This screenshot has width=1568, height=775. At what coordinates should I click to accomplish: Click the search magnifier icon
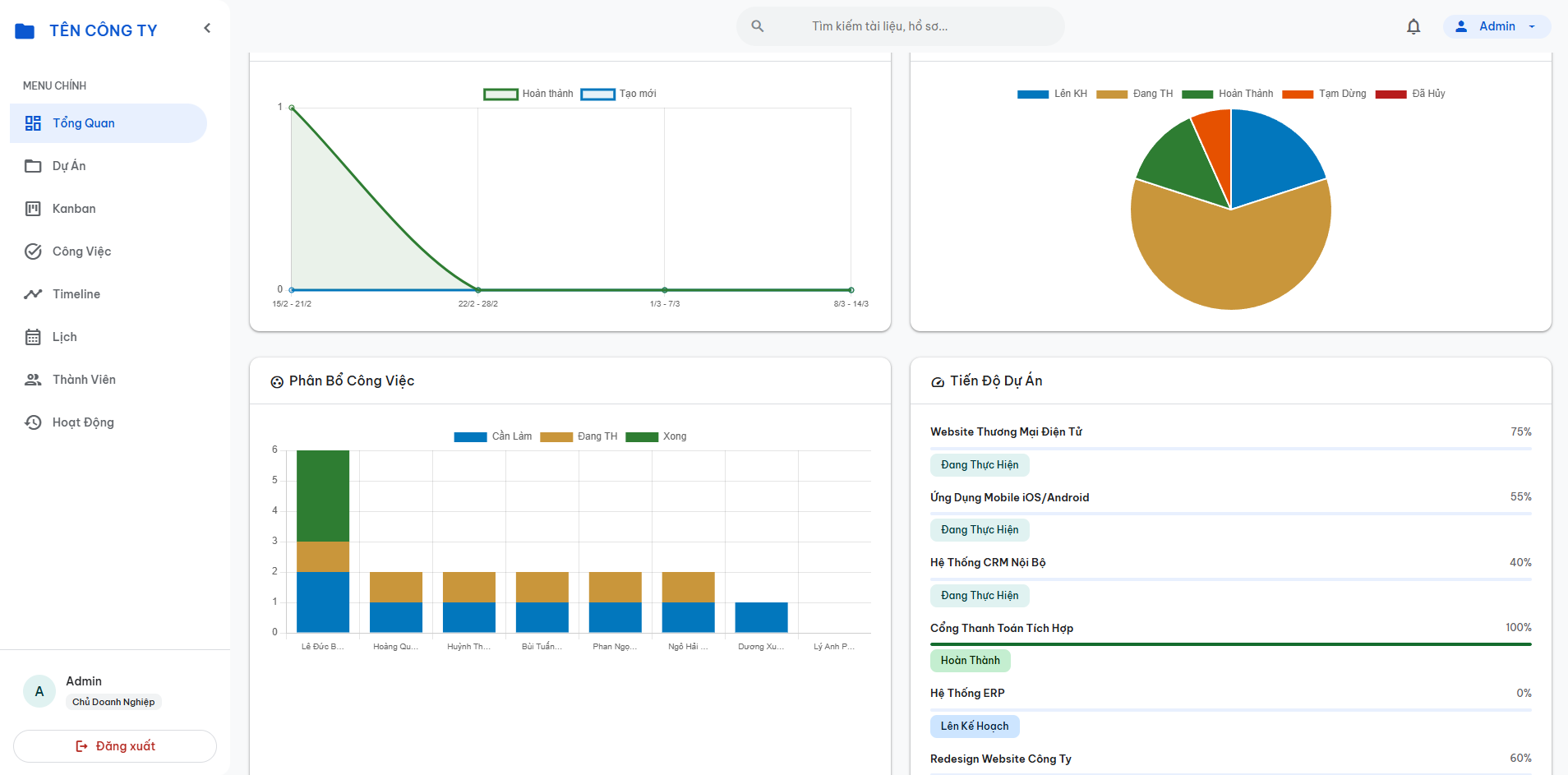point(758,26)
